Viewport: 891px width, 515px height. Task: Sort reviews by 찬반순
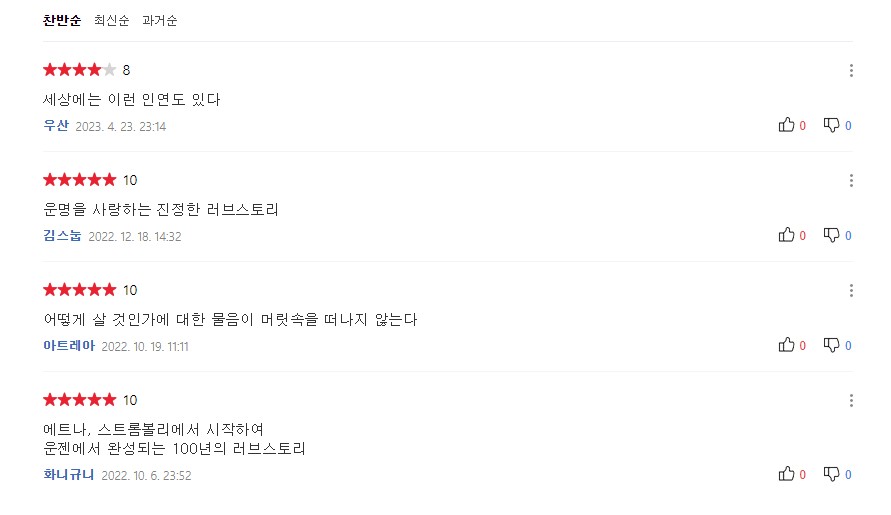(62, 20)
